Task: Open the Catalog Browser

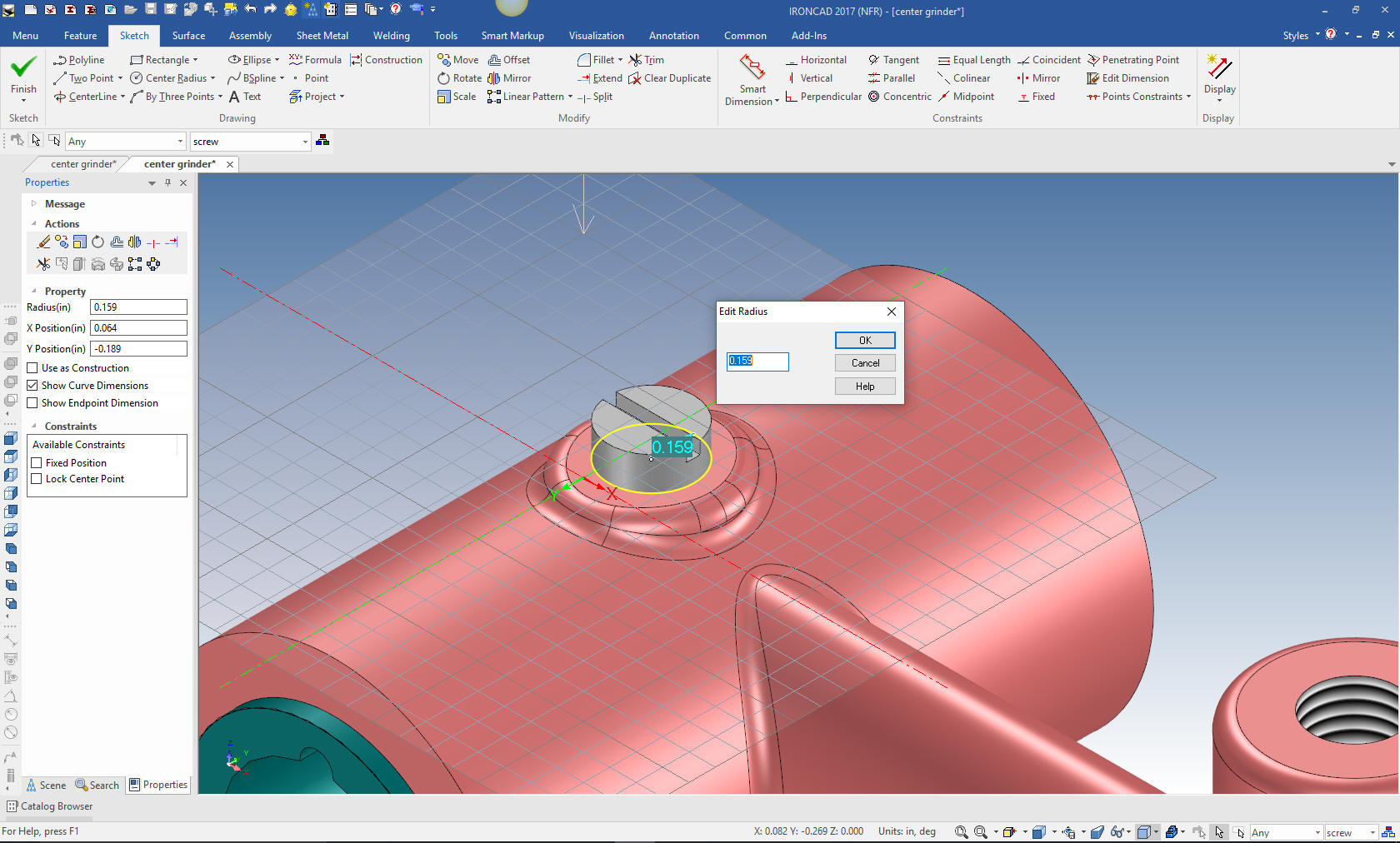Action: click(50, 806)
